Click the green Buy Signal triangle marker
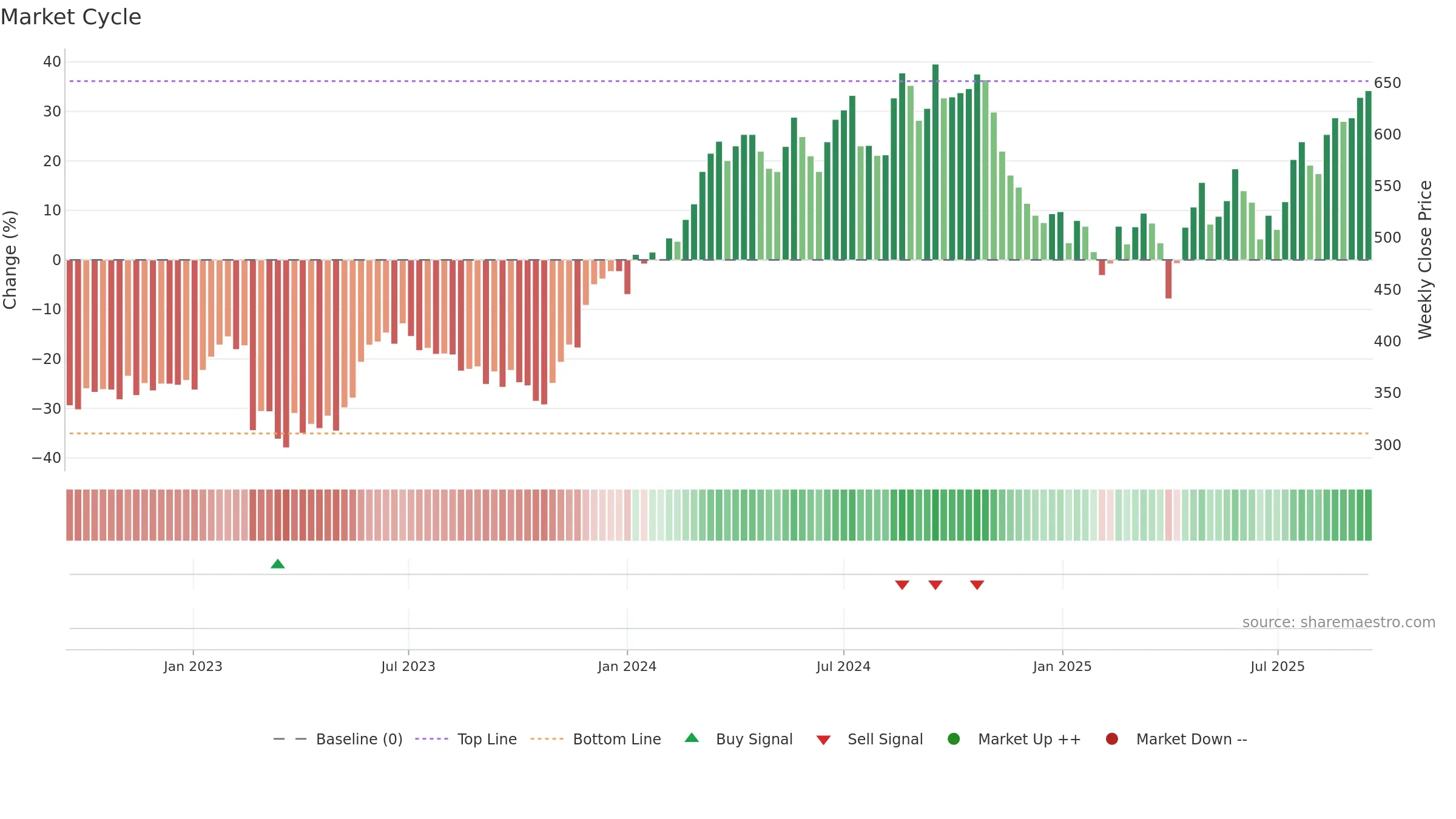 [278, 564]
